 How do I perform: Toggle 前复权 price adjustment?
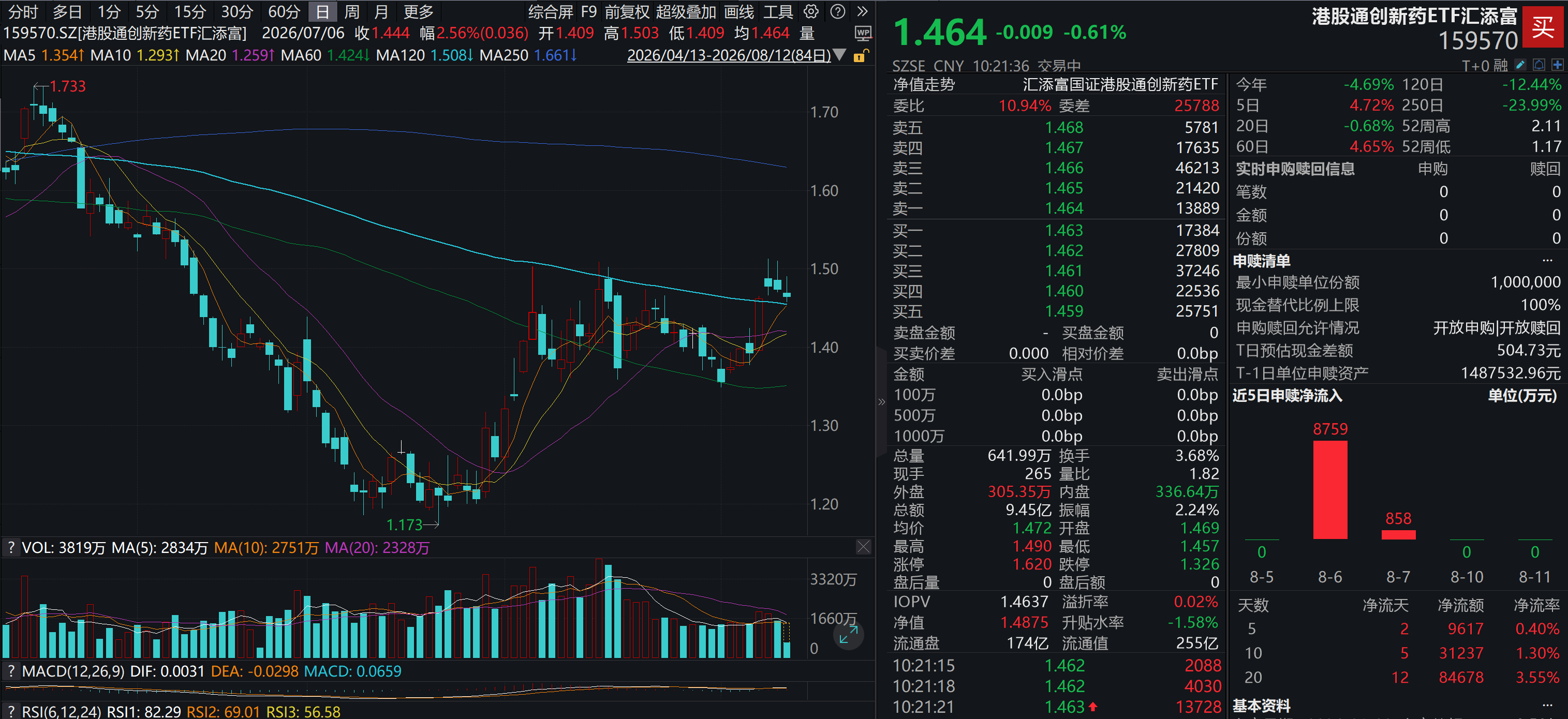[628, 11]
